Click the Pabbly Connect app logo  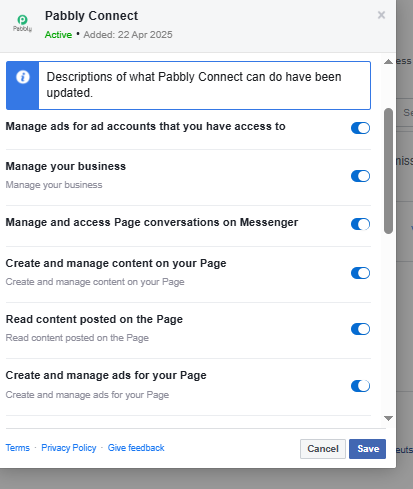click(22, 24)
